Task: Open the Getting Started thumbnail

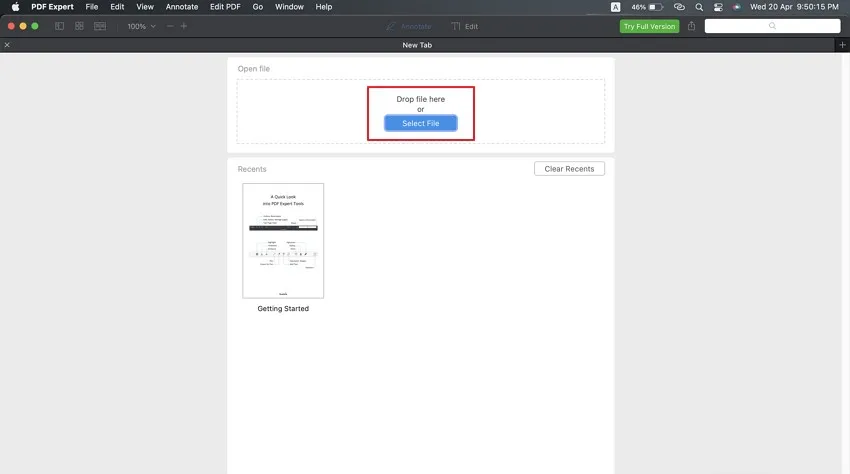Action: (283, 241)
